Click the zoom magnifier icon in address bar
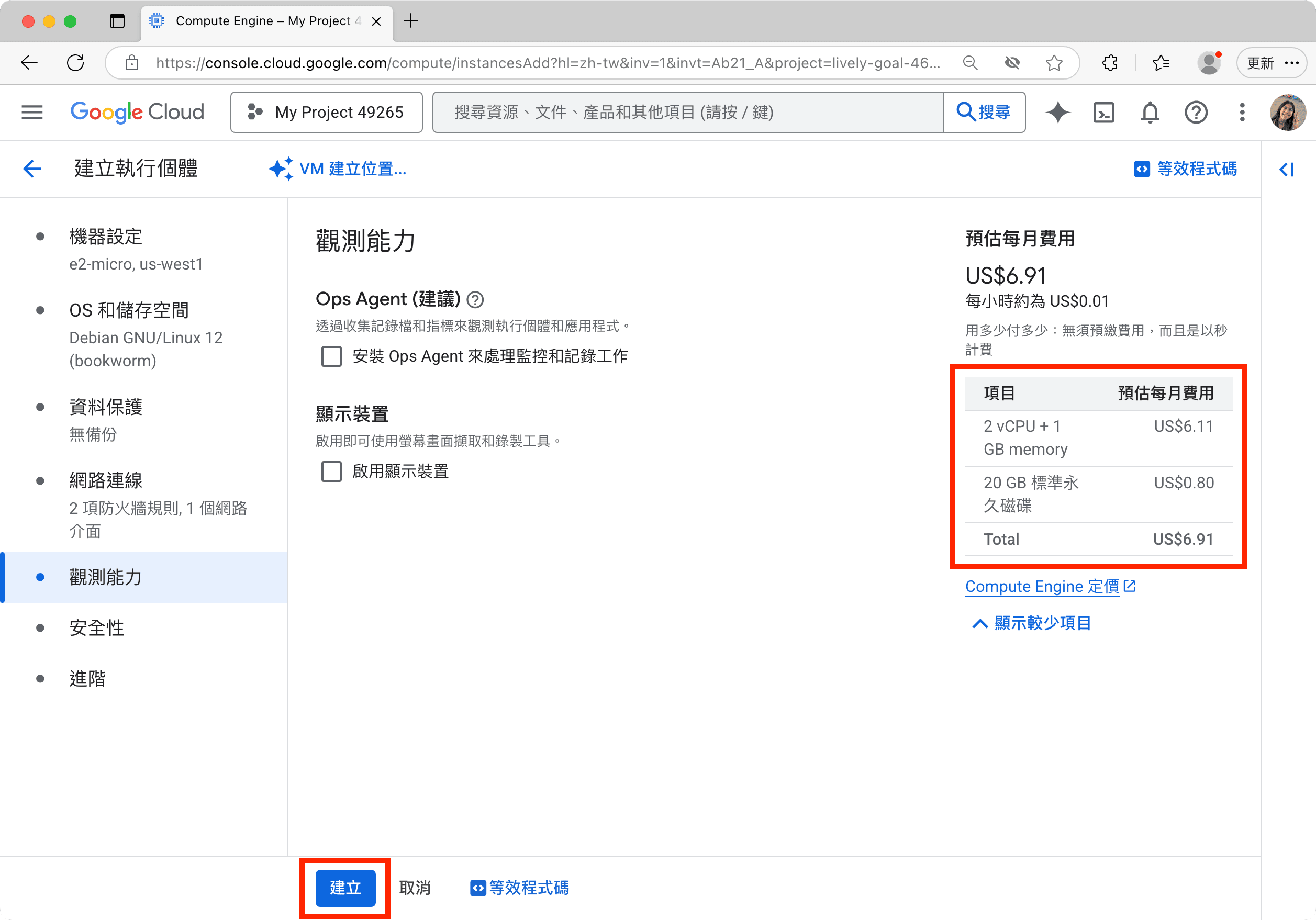This screenshot has height=920, width=1316. 970,62
